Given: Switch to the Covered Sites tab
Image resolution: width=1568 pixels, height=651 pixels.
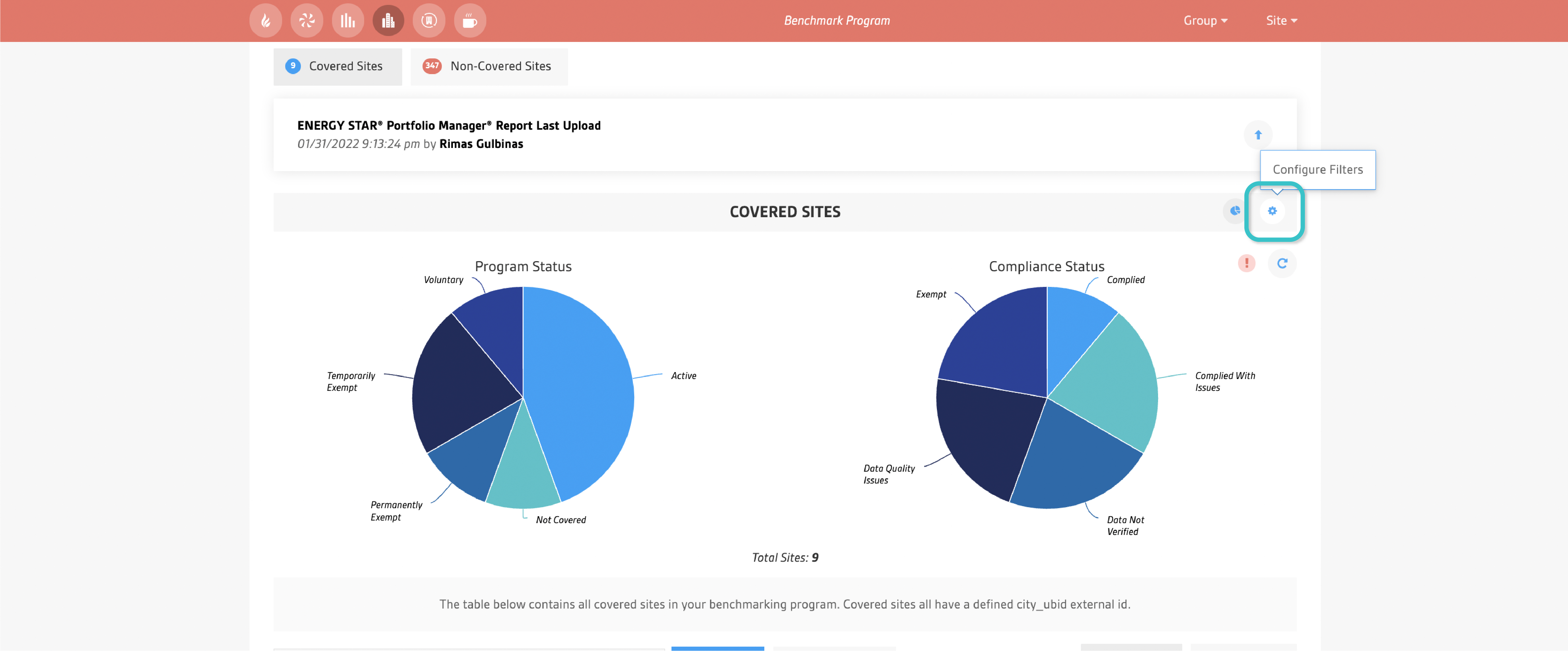Looking at the screenshot, I should click(x=338, y=66).
